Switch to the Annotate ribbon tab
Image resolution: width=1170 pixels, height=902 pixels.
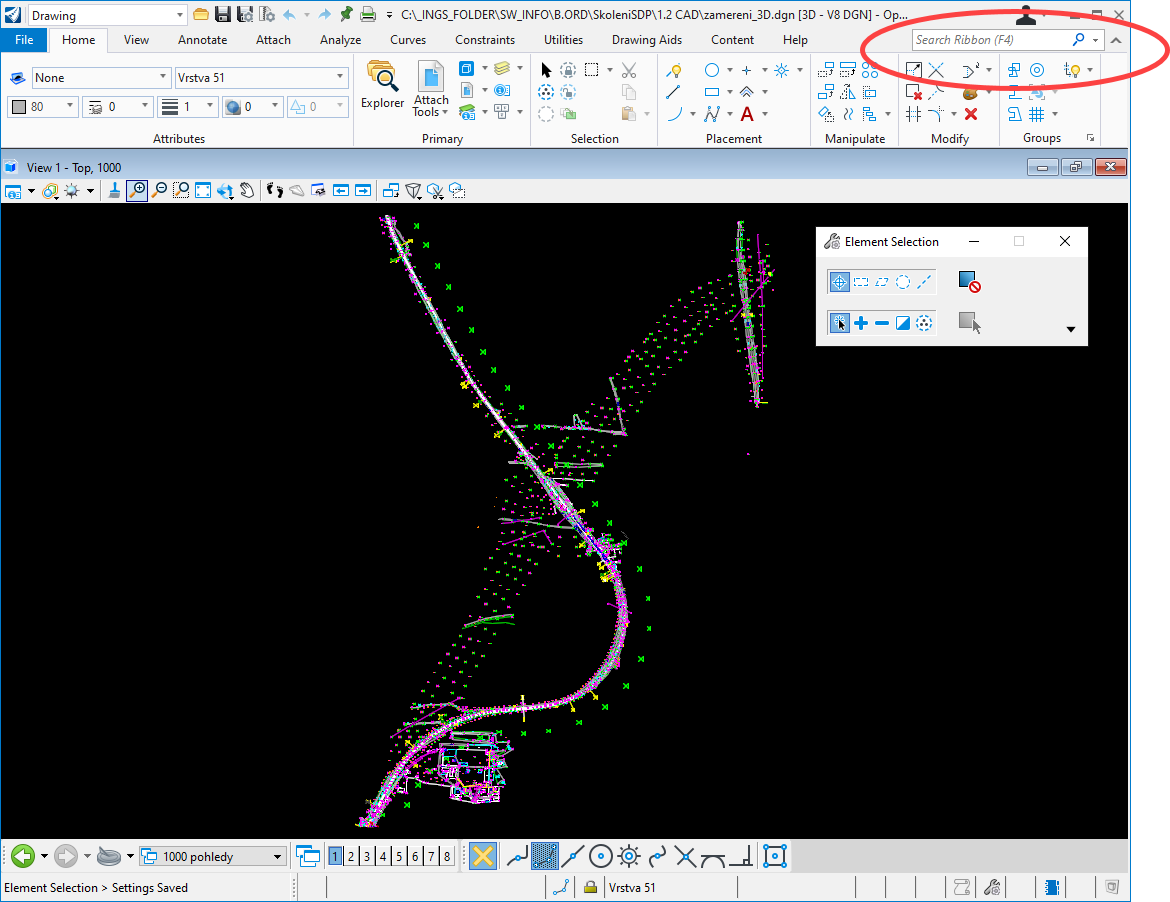(x=202, y=40)
